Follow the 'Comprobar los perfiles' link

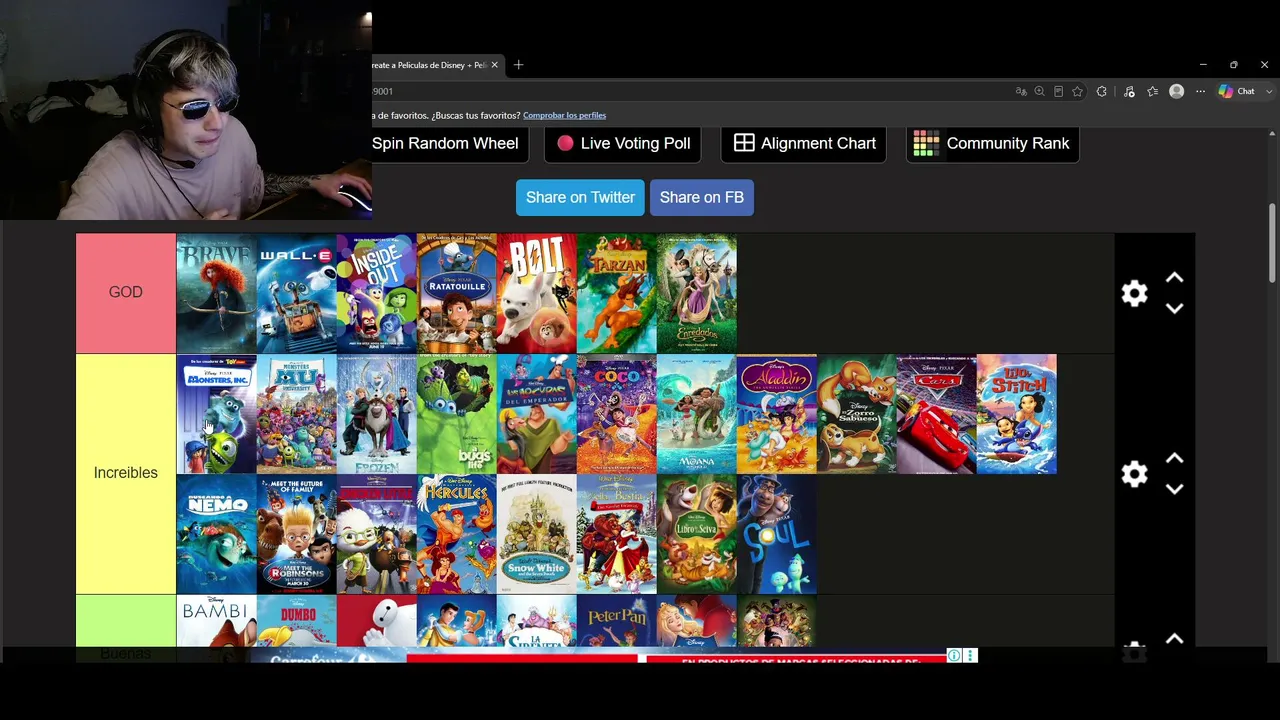(564, 115)
